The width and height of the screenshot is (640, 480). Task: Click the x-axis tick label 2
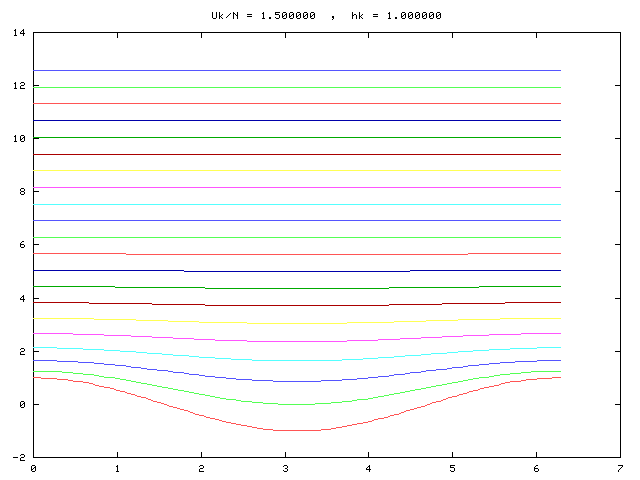click(201, 468)
